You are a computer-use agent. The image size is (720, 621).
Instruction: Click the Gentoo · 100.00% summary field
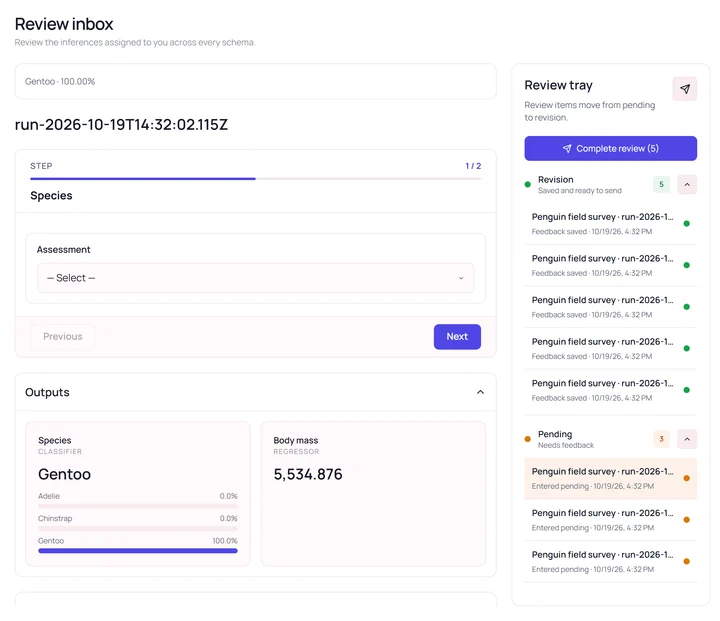coord(255,81)
